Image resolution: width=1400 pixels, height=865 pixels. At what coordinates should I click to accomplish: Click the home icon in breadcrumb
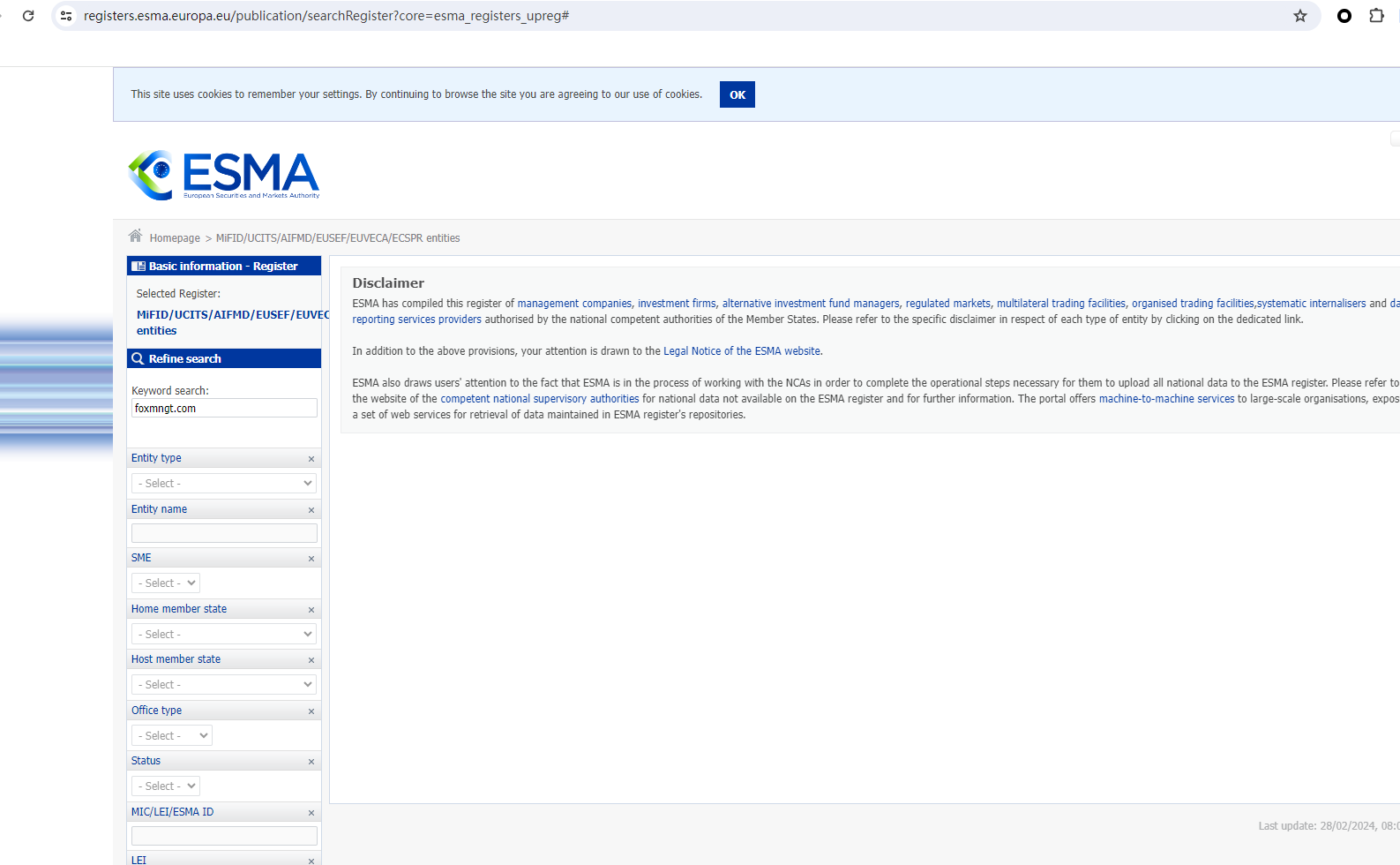pos(135,236)
